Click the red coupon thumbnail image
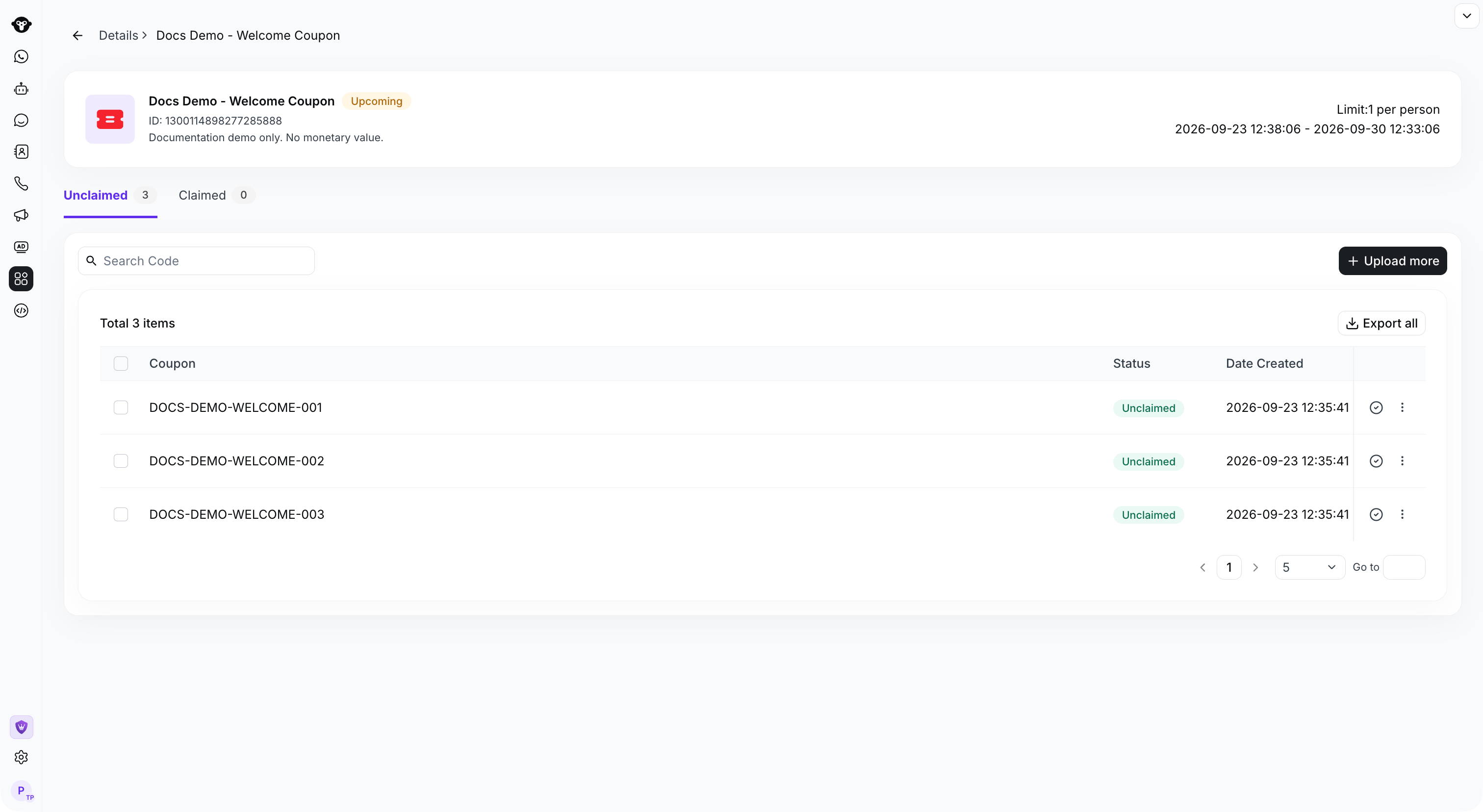This screenshot has height=812, width=1483. 110,119
